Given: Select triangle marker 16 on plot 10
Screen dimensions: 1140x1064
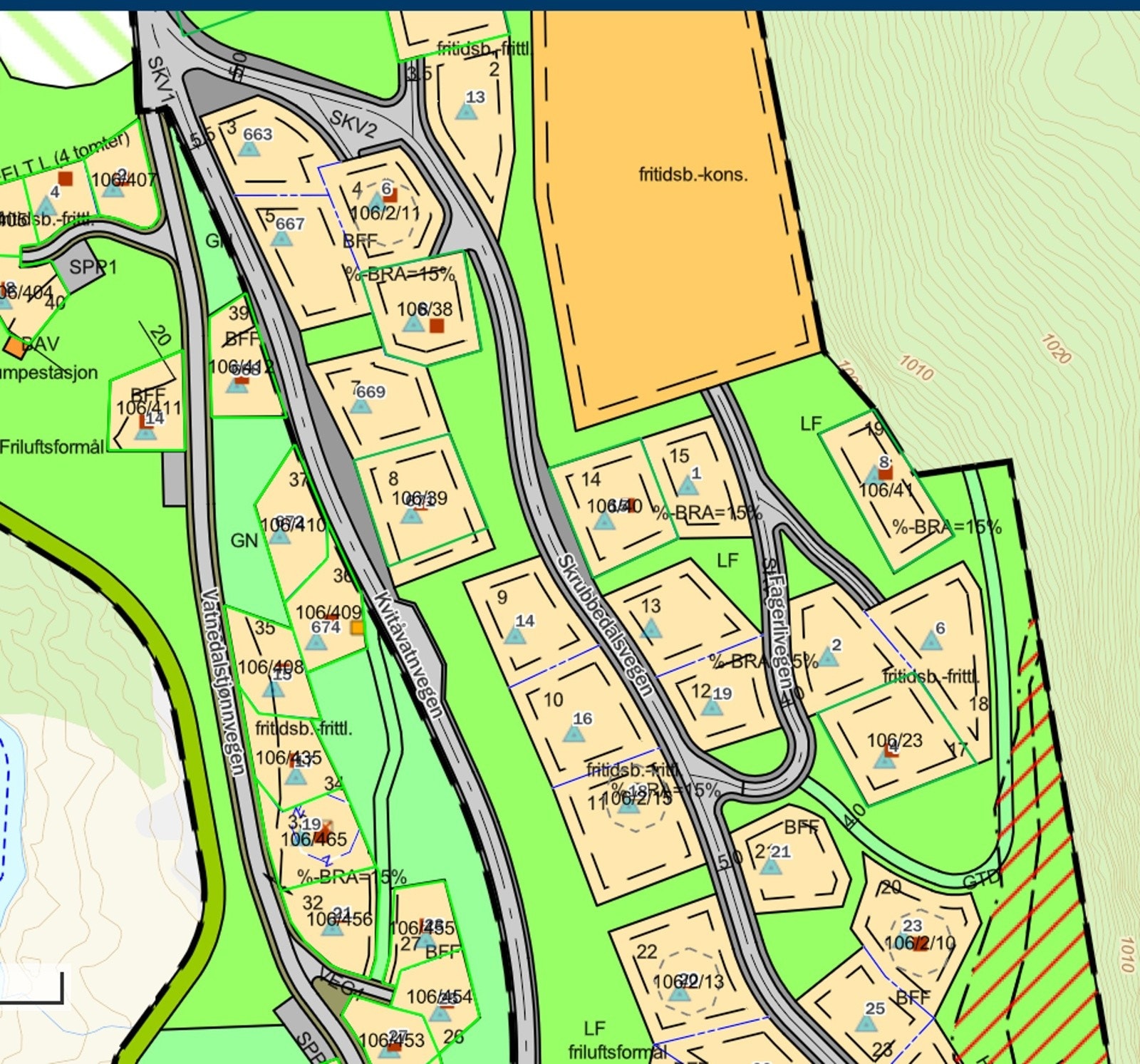Looking at the screenshot, I should (x=574, y=732).
